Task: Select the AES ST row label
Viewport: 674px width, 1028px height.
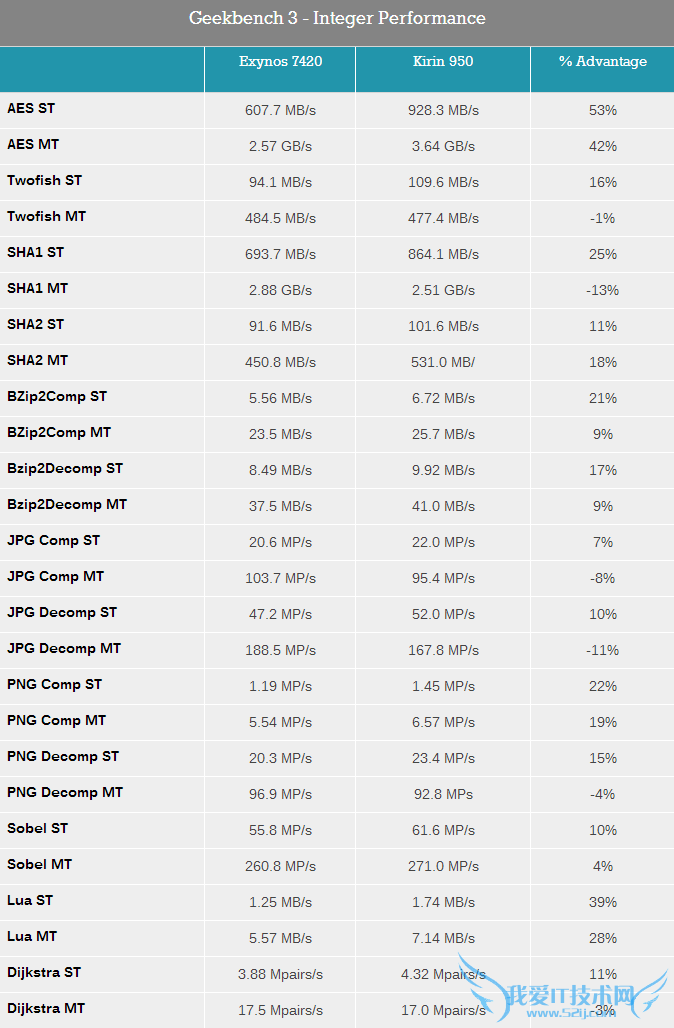Action: tap(31, 108)
